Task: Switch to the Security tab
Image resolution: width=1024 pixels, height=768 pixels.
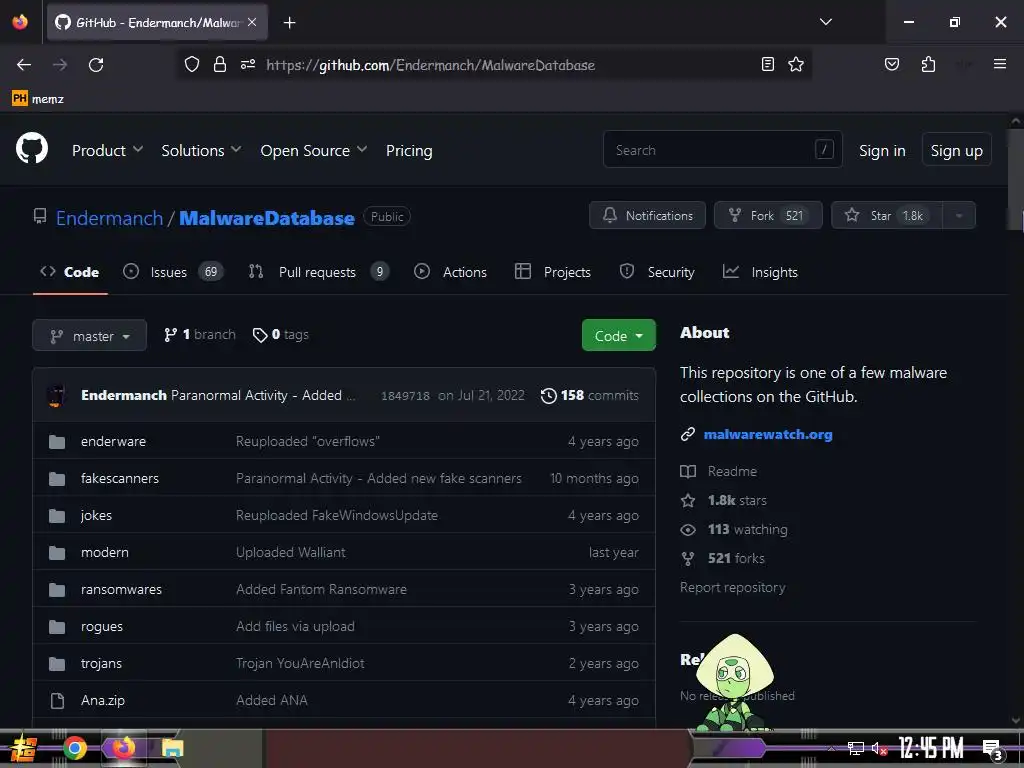Action: (x=657, y=272)
